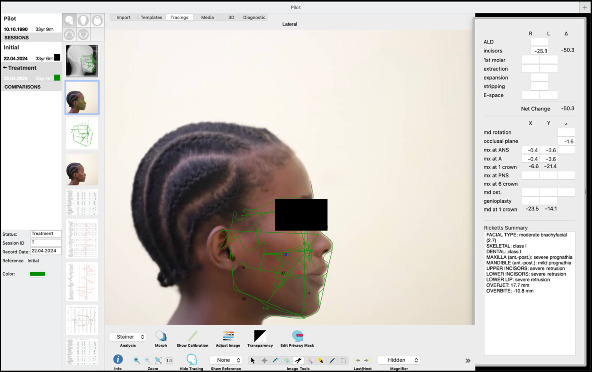Open the Adjust Image tool
The height and width of the screenshot is (372, 592).
pyautogui.click(x=228, y=336)
